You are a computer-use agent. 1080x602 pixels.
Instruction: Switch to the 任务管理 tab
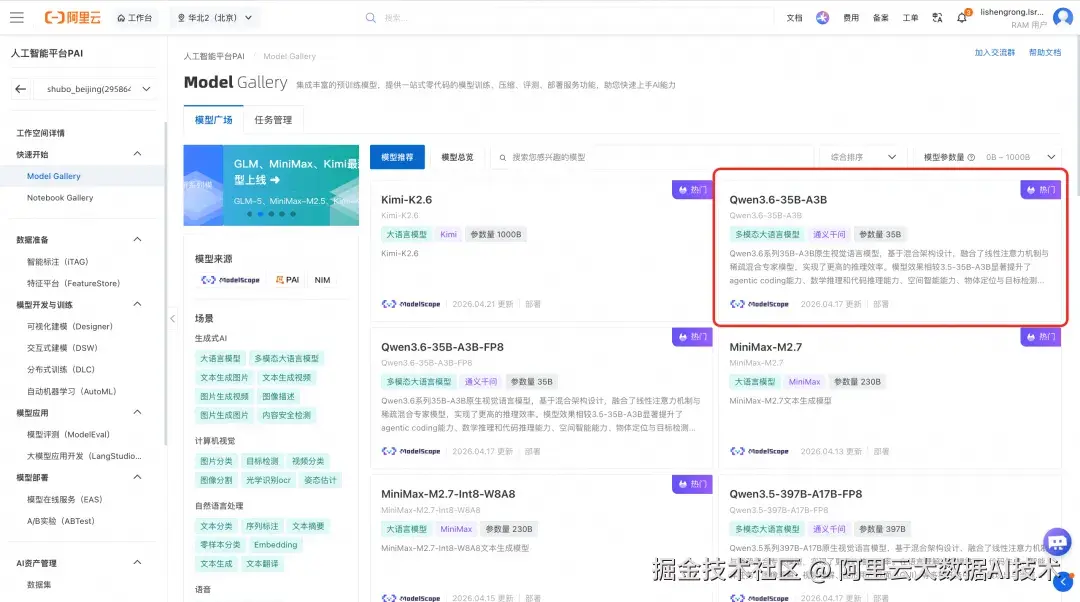(273, 120)
